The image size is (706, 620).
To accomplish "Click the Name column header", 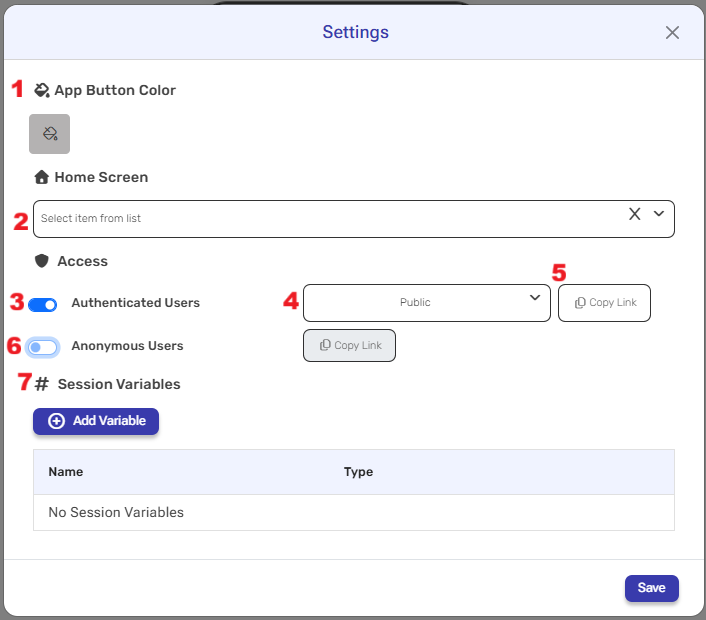I will tap(66, 472).
